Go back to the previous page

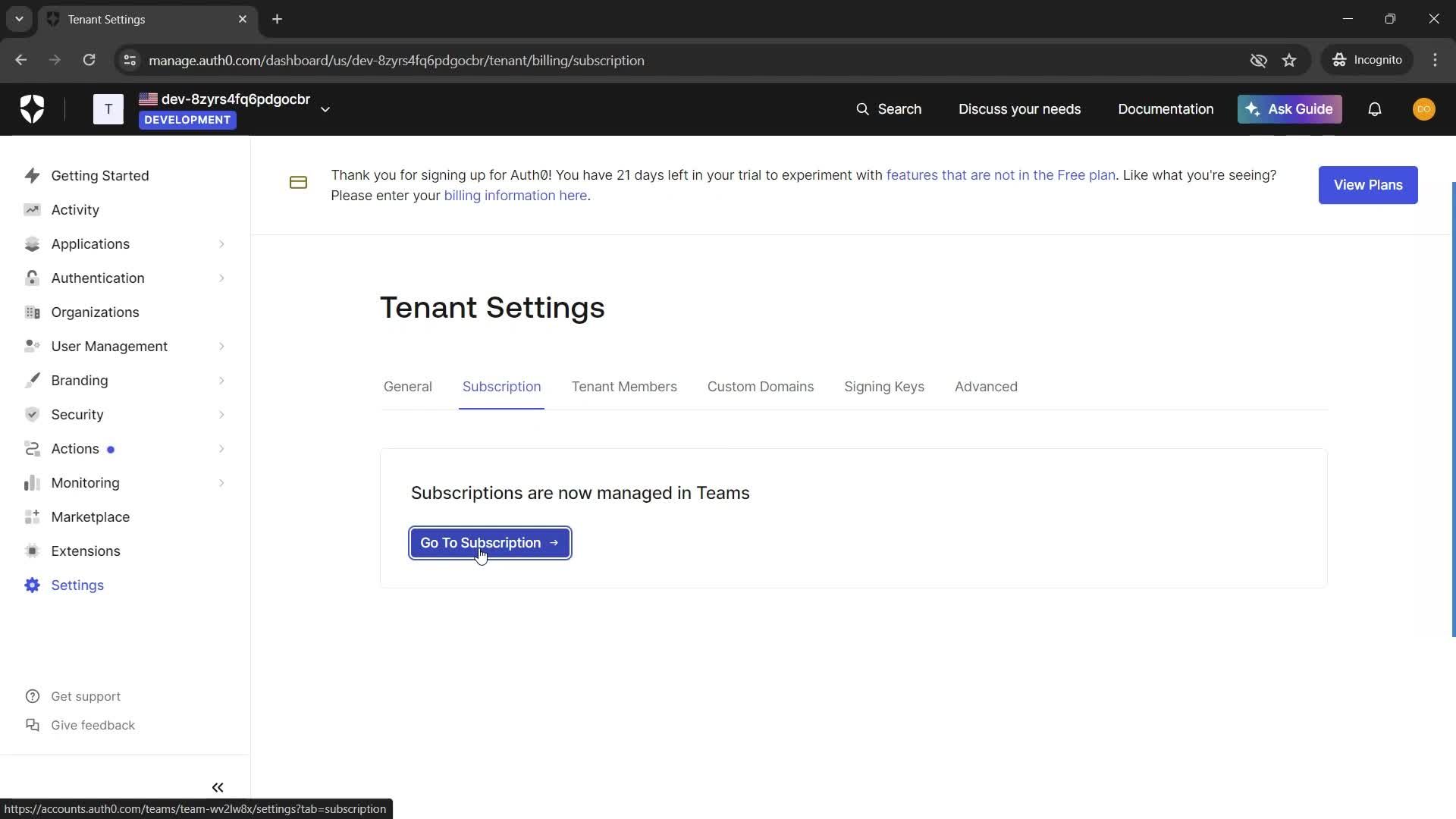pos(21,60)
